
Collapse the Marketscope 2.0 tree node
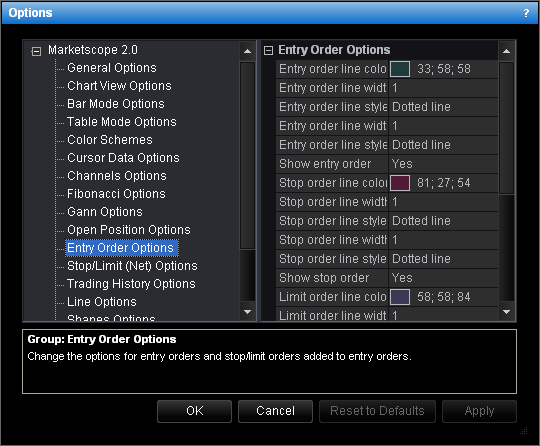coord(36,51)
